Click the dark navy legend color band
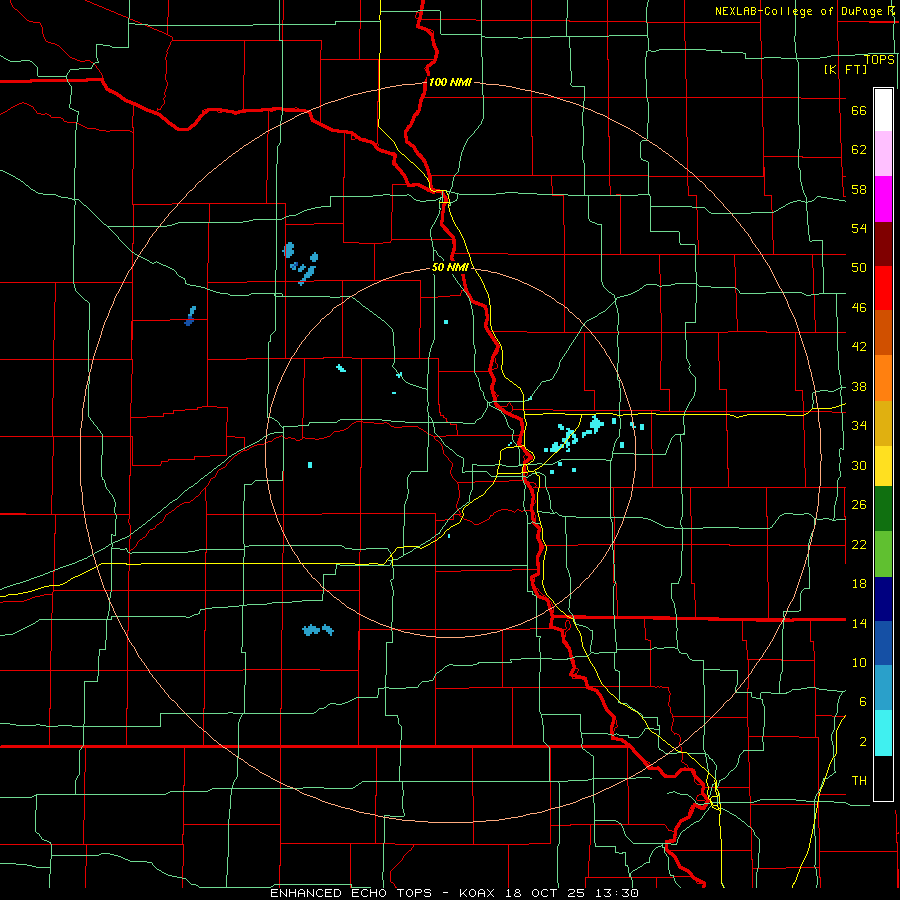 (x=883, y=599)
